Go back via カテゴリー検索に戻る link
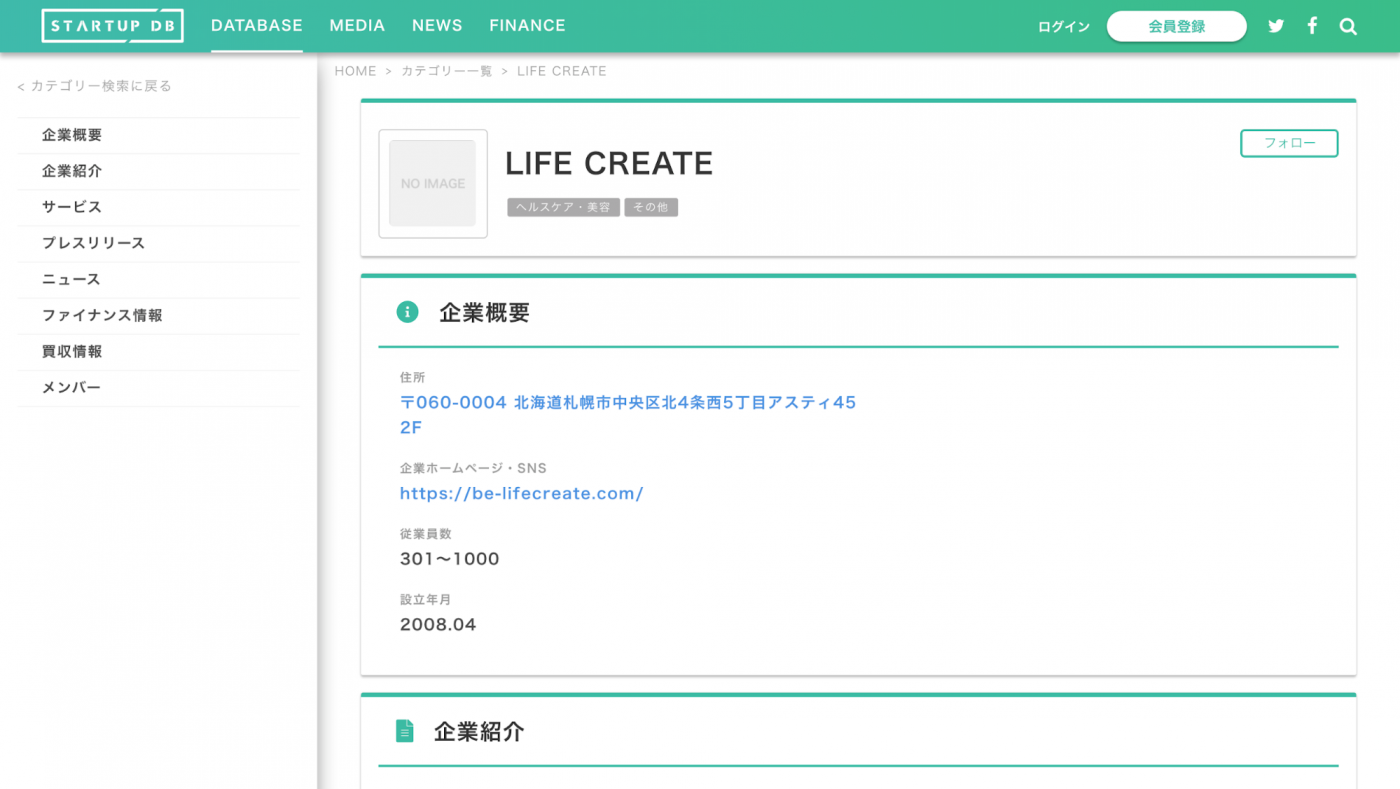This screenshot has width=1400, height=789. pyautogui.click(x=94, y=86)
